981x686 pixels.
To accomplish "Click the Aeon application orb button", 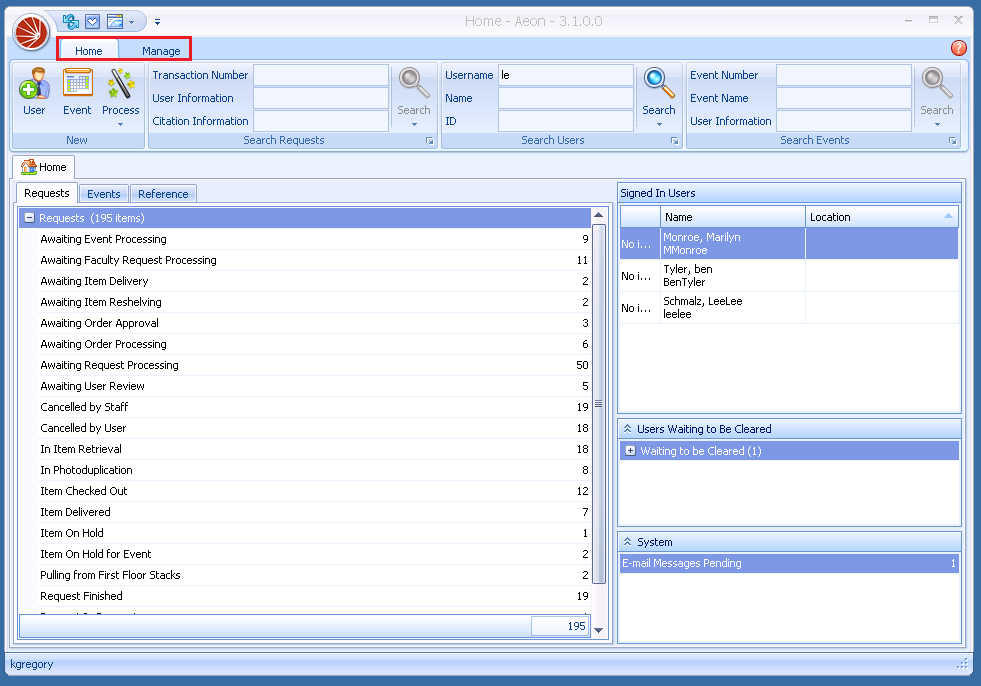I will pos(31,32).
